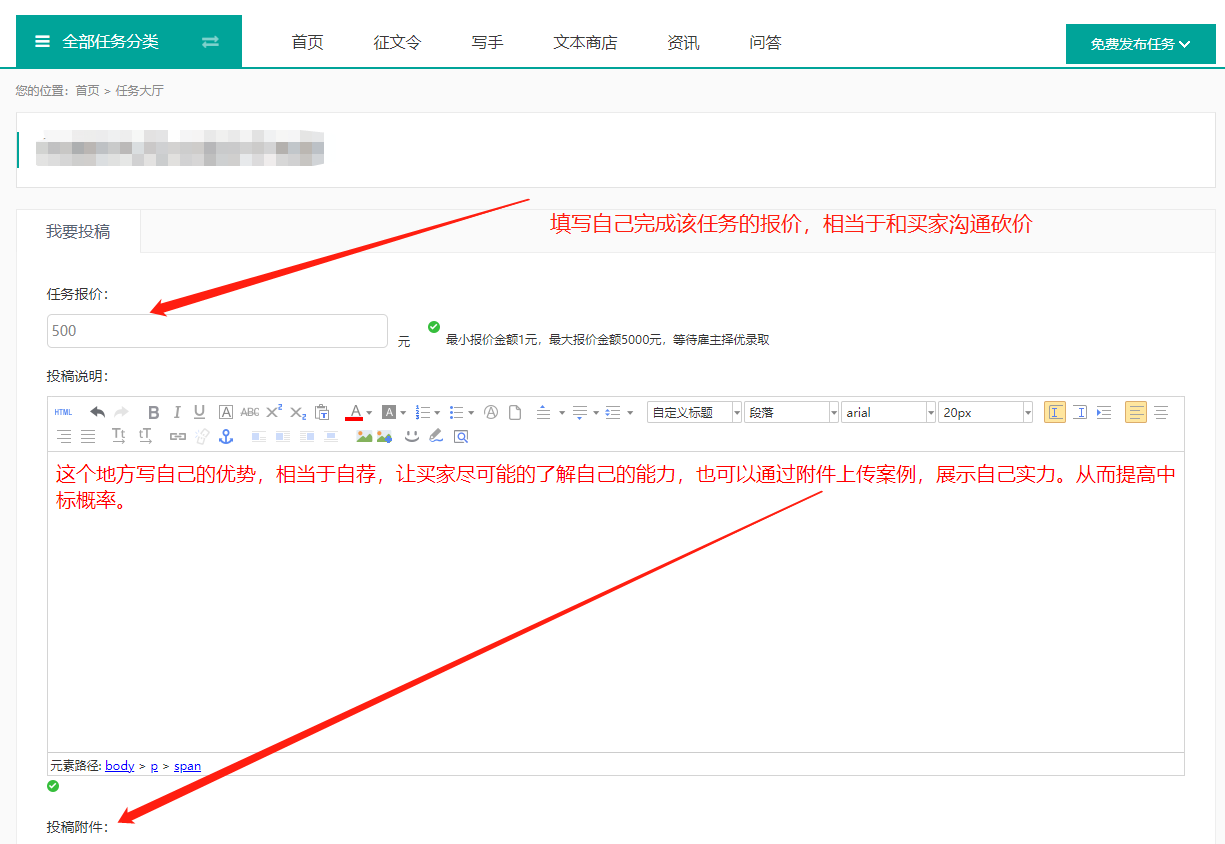This screenshot has width=1225, height=844.
Task: Redo the last edit
Action: coord(121,412)
